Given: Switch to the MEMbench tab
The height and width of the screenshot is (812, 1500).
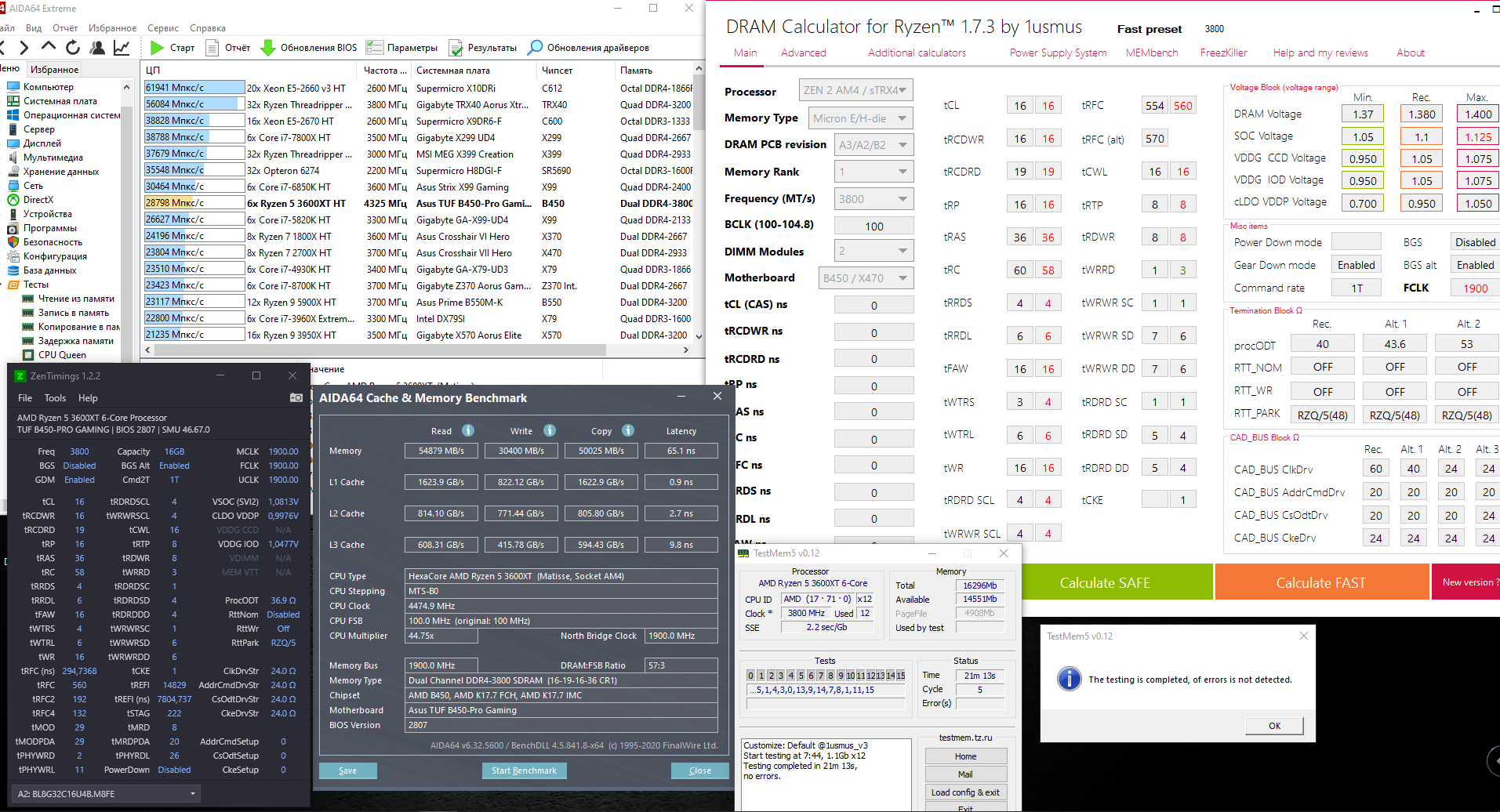Looking at the screenshot, I should [x=1152, y=53].
